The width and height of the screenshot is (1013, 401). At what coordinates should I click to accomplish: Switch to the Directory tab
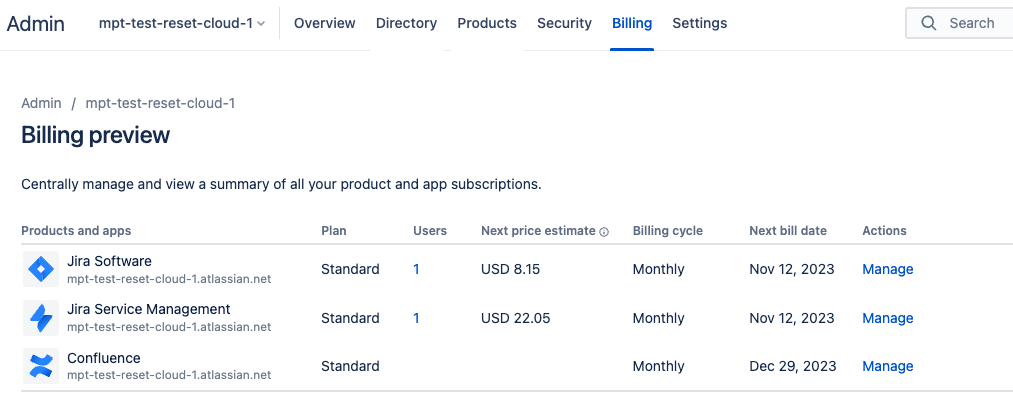pos(406,23)
